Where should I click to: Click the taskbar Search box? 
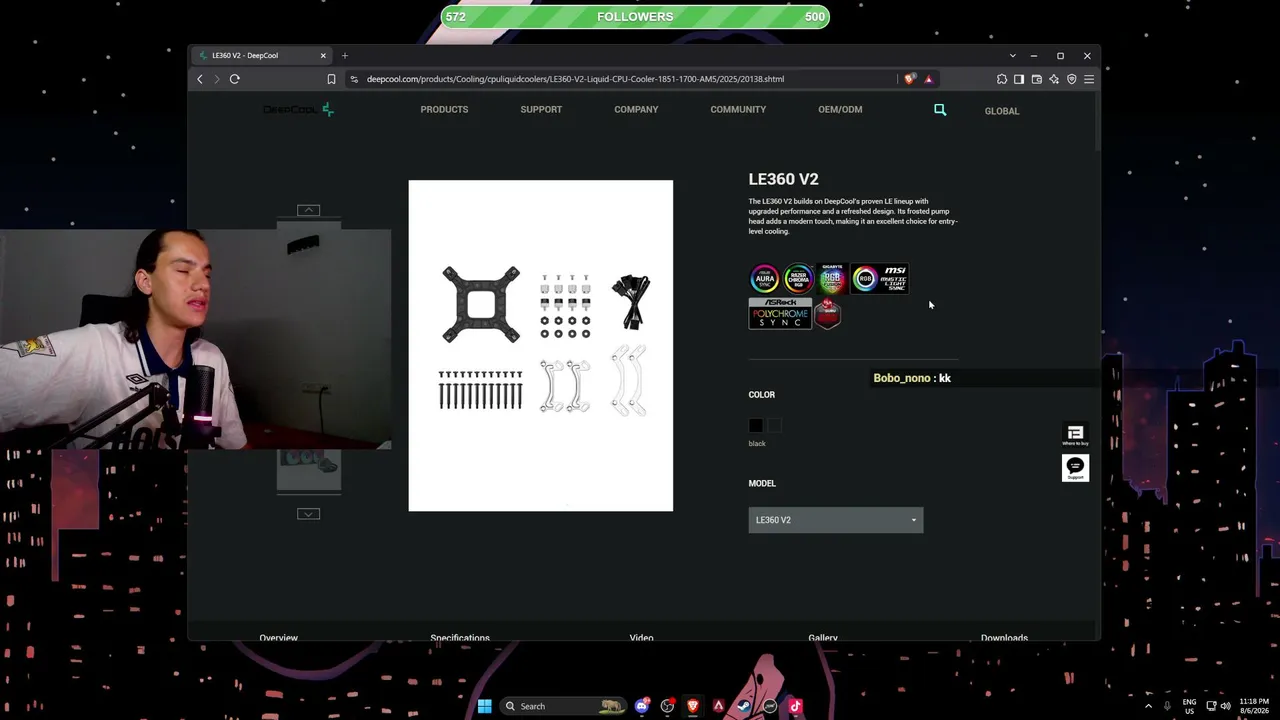564,706
